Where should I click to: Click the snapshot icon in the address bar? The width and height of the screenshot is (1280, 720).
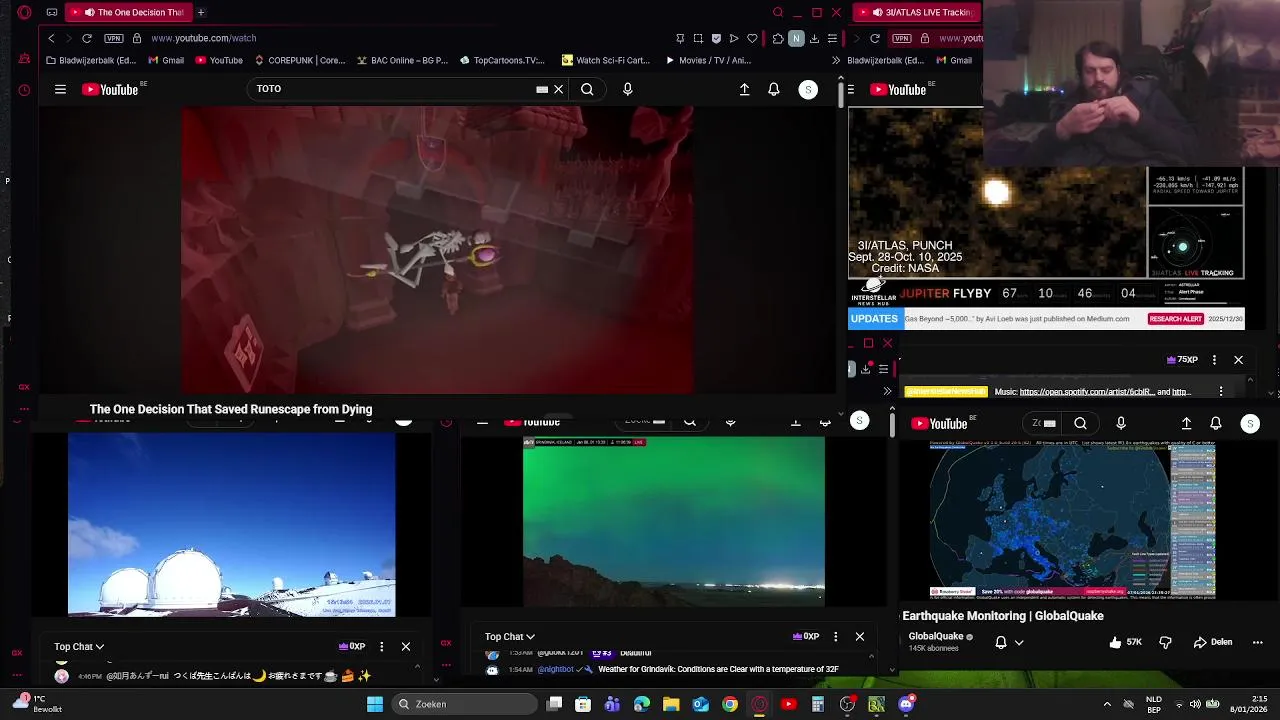(x=698, y=38)
